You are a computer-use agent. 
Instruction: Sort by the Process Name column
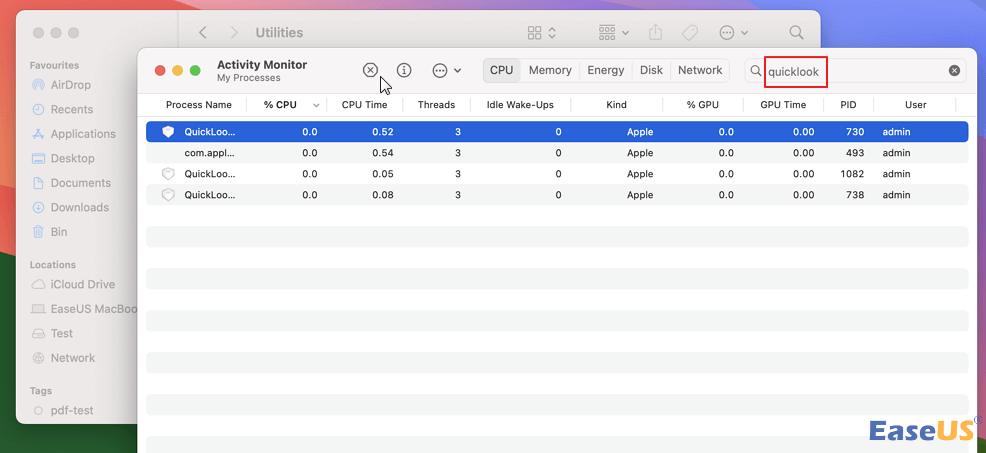[198, 105]
